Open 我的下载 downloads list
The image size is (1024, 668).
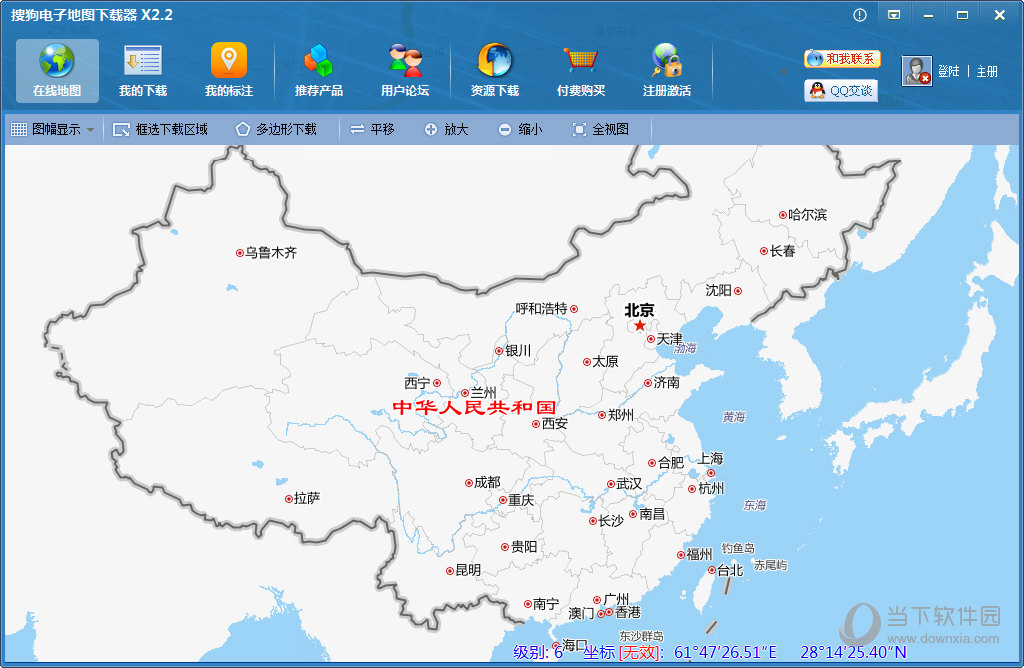click(x=143, y=71)
